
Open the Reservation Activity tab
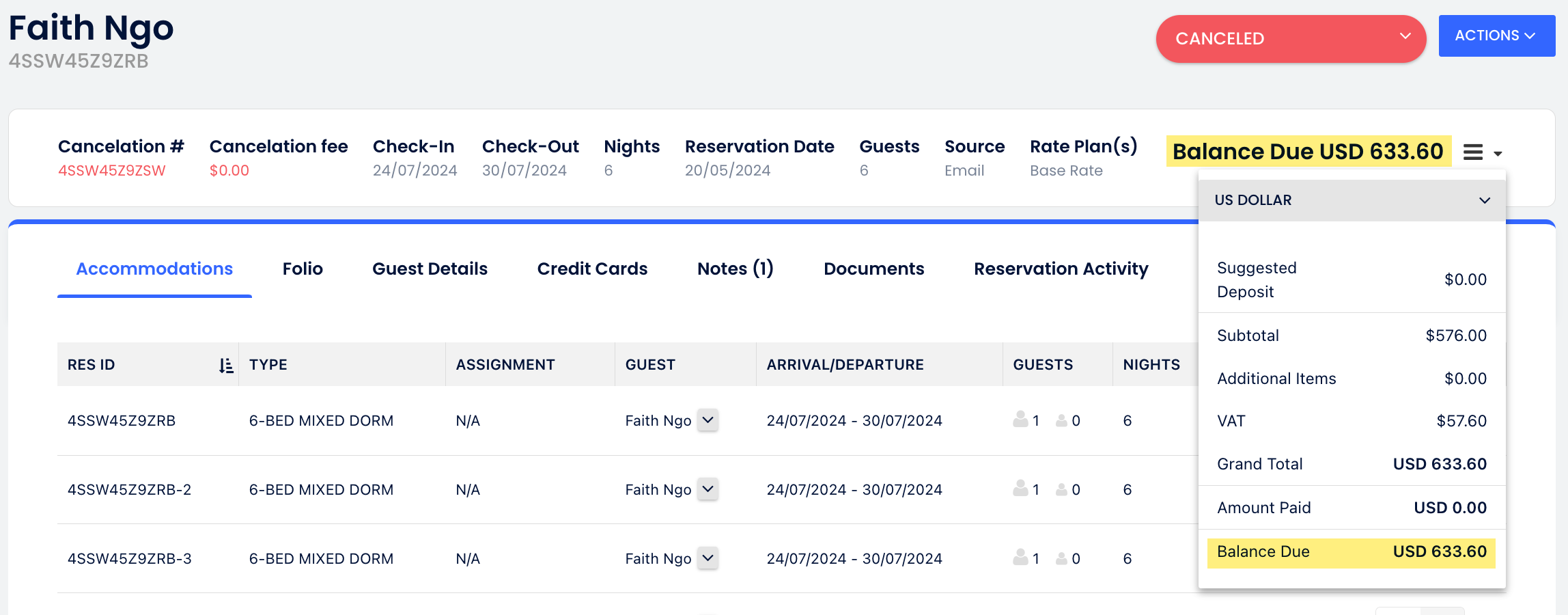pyautogui.click(x=1061, y=269)
